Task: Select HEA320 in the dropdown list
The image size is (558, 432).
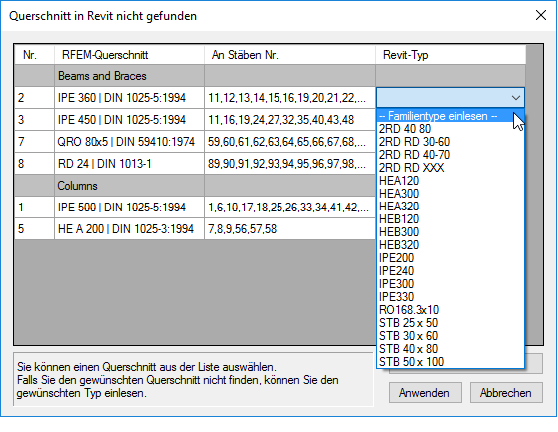Action: tap(450, 206)
